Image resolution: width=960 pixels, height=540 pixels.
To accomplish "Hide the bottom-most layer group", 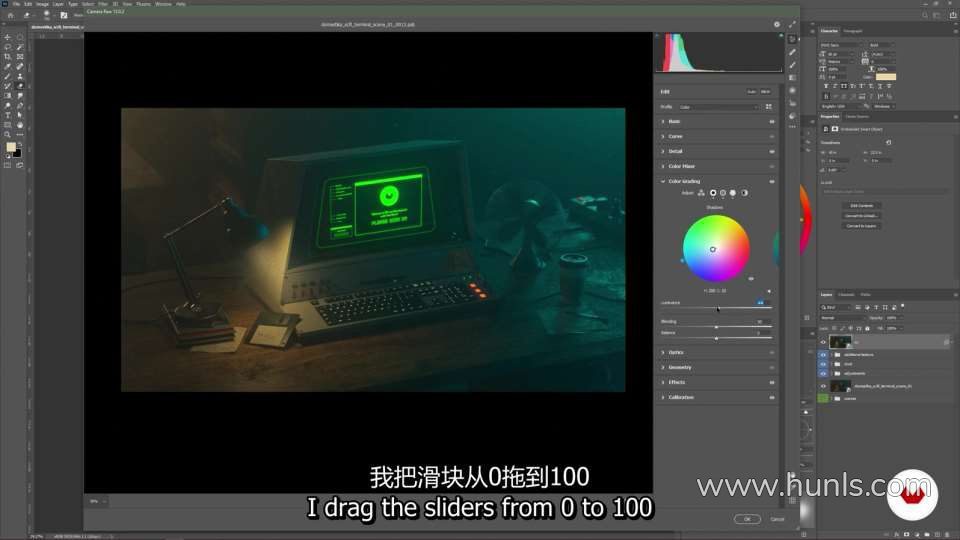I will (x=823, y=398).
